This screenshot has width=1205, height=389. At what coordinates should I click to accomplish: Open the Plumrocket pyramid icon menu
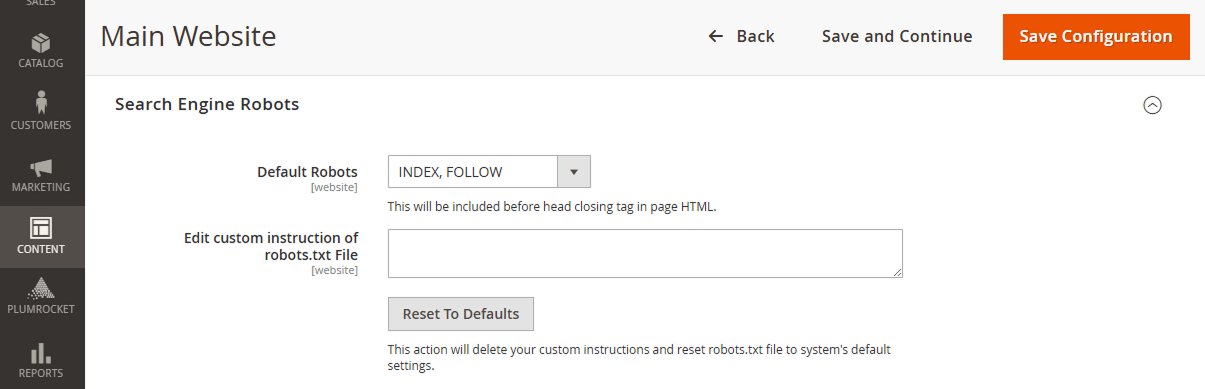pyautogui.click(x=42, y=288)
